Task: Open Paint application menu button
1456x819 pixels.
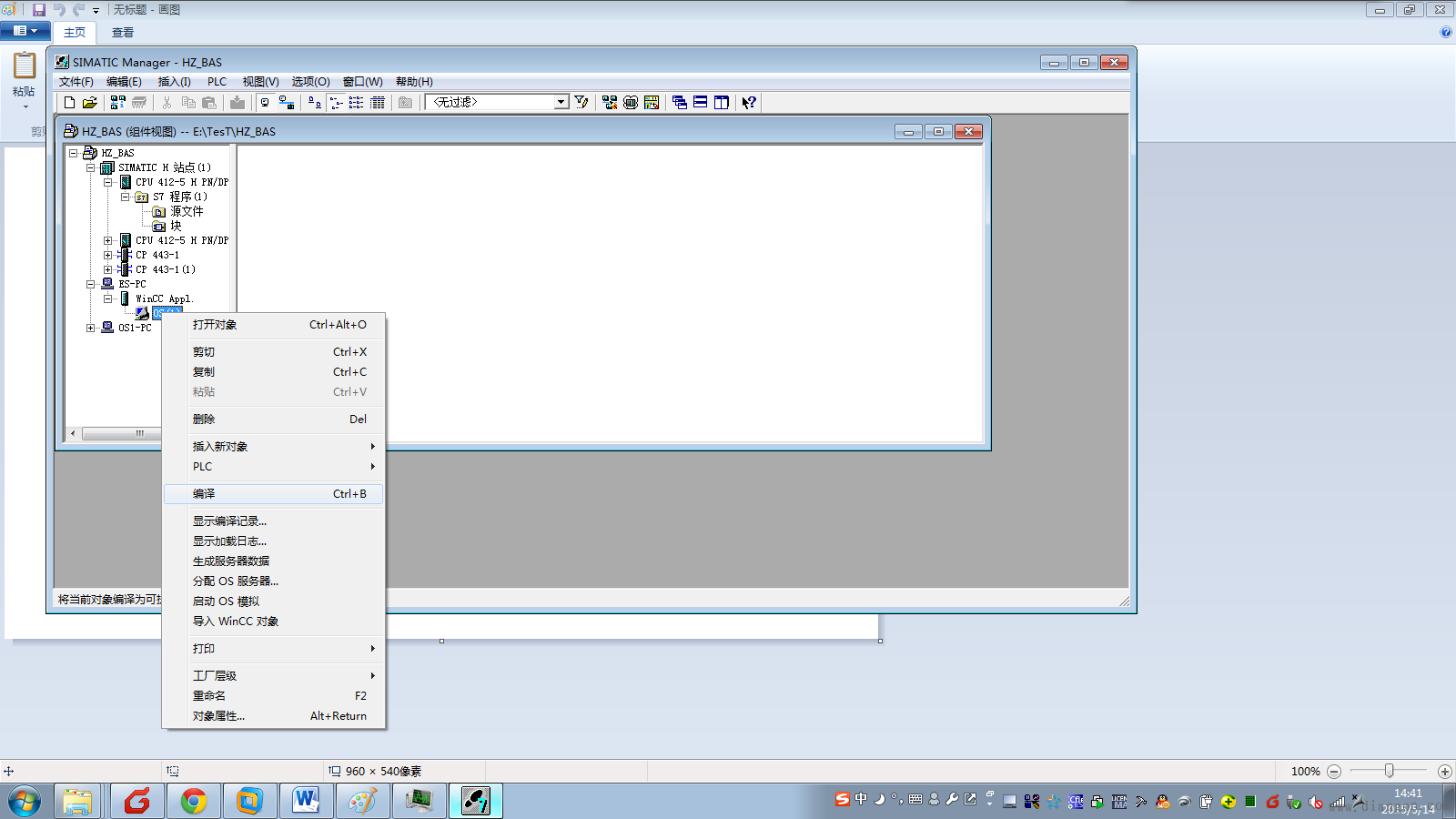Action: (25, 31)
